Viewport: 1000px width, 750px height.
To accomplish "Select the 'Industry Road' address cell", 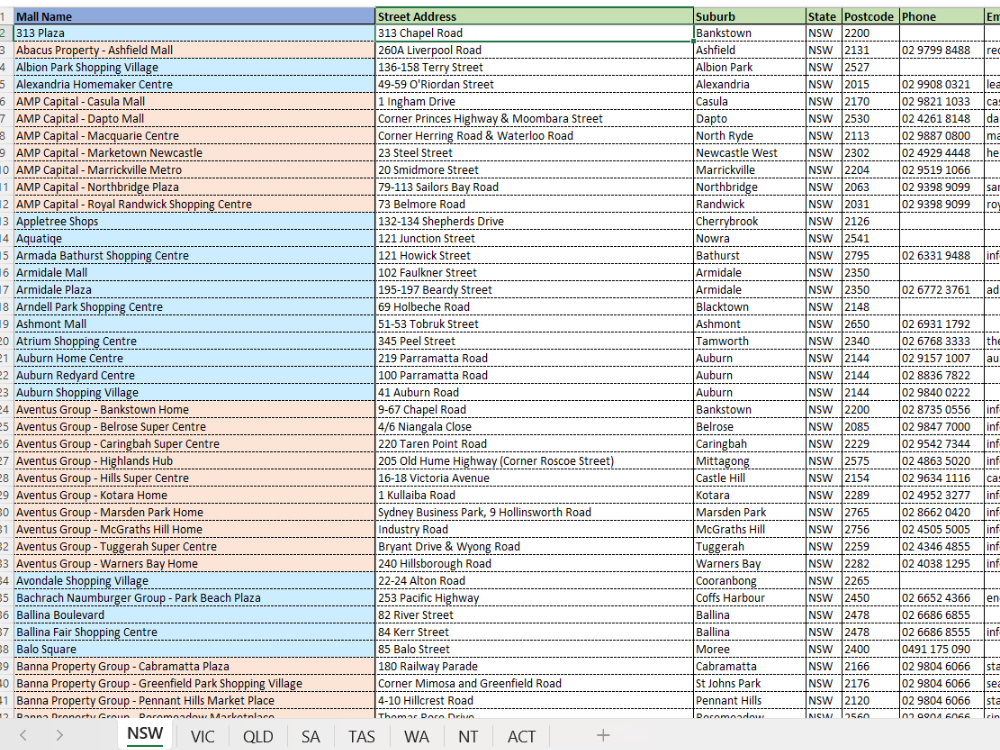I will click(534, 529).
